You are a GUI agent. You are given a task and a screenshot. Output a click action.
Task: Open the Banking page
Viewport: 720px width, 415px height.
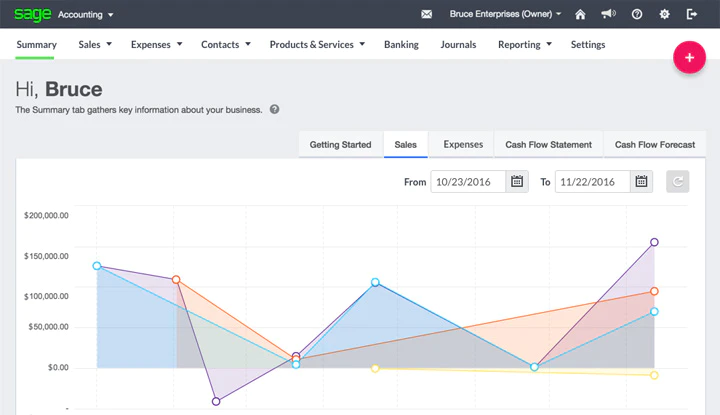pos(401,45)
